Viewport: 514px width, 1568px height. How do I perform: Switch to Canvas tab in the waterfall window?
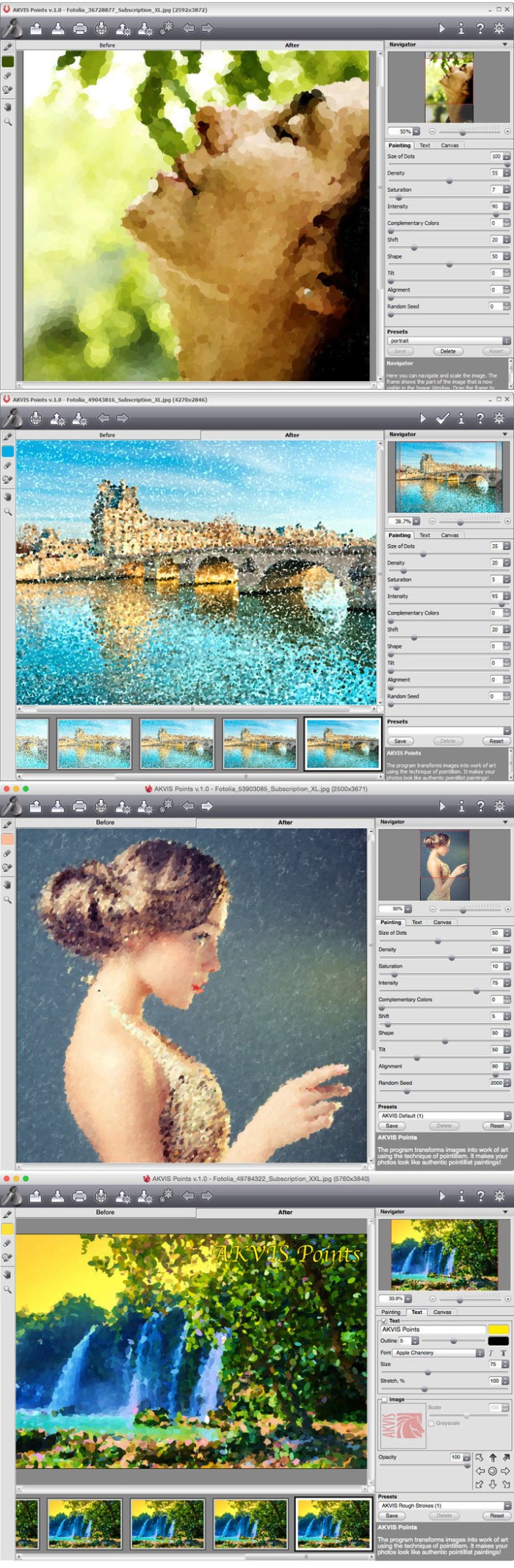tap(442, 1312)
